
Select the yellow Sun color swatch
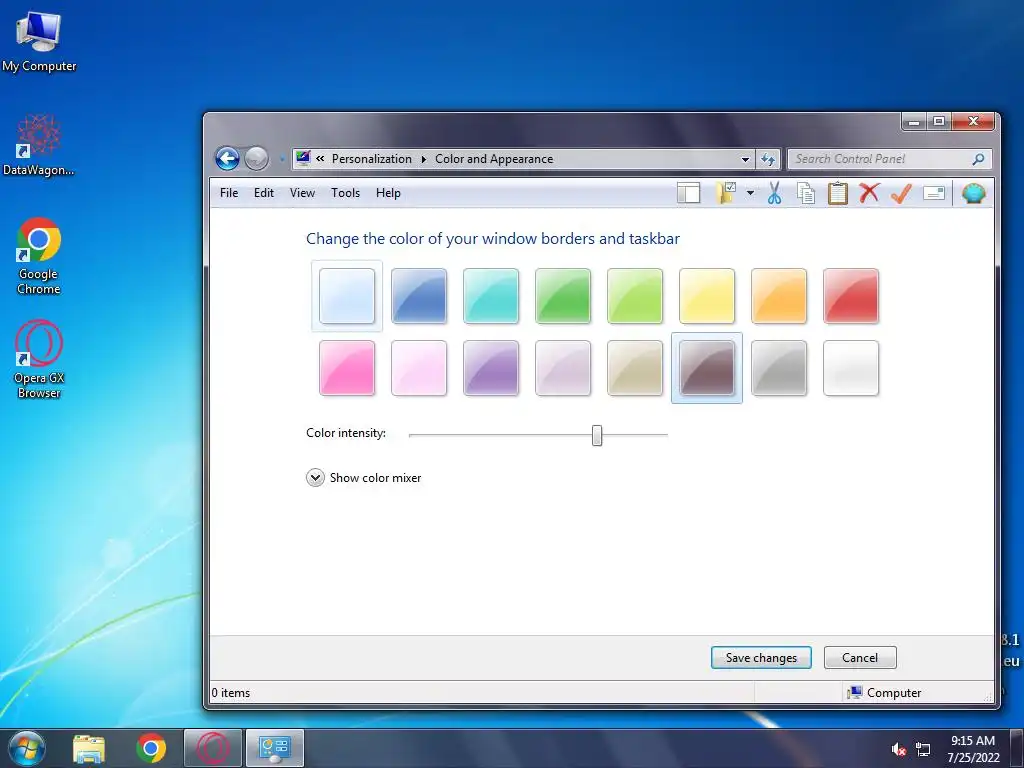pos(707,296)
